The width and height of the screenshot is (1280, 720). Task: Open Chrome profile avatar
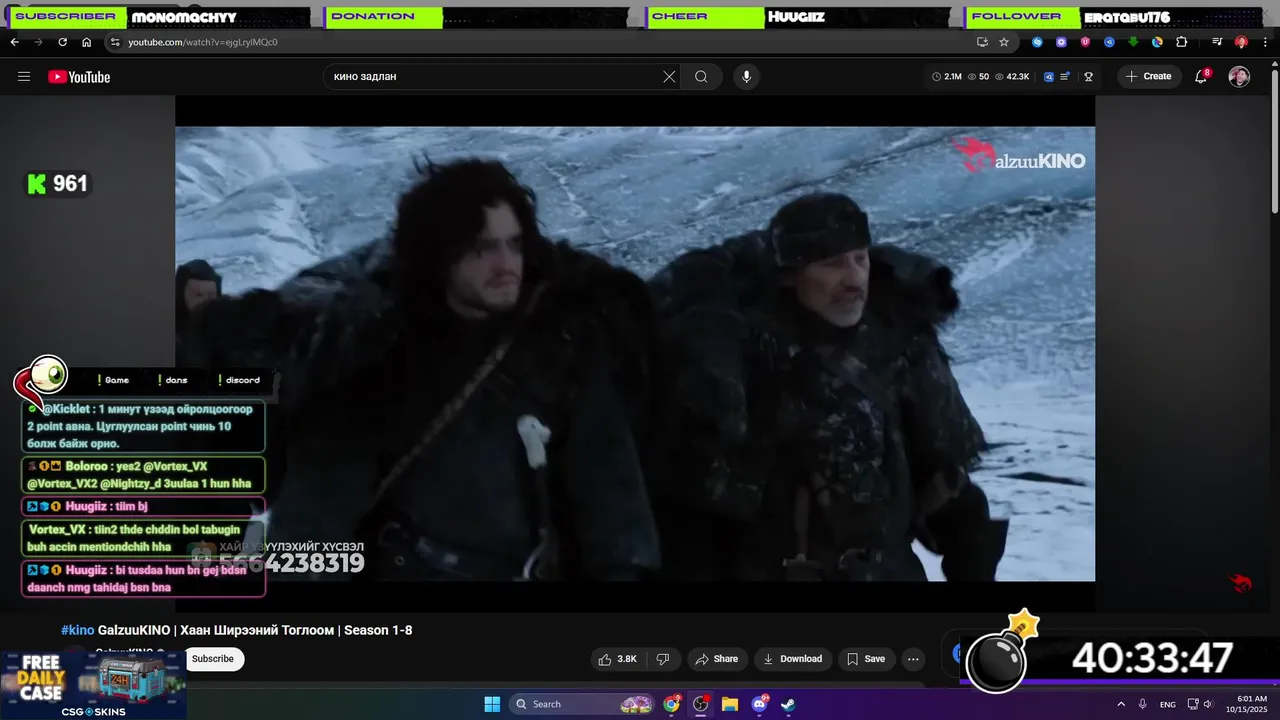coord(1241,42)
